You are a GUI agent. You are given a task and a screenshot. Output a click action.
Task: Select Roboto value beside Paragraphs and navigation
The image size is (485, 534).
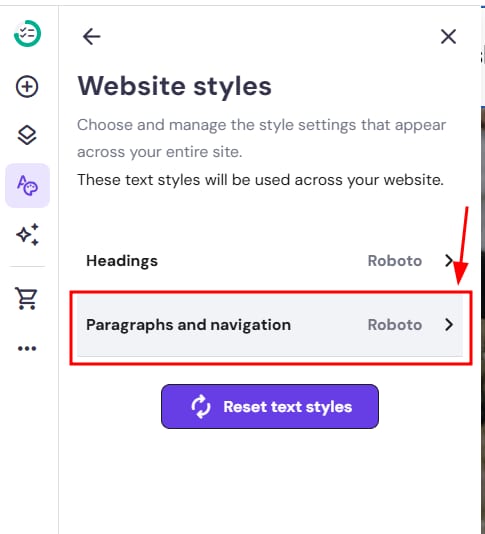pyautogui.click(x=395, y=325)
